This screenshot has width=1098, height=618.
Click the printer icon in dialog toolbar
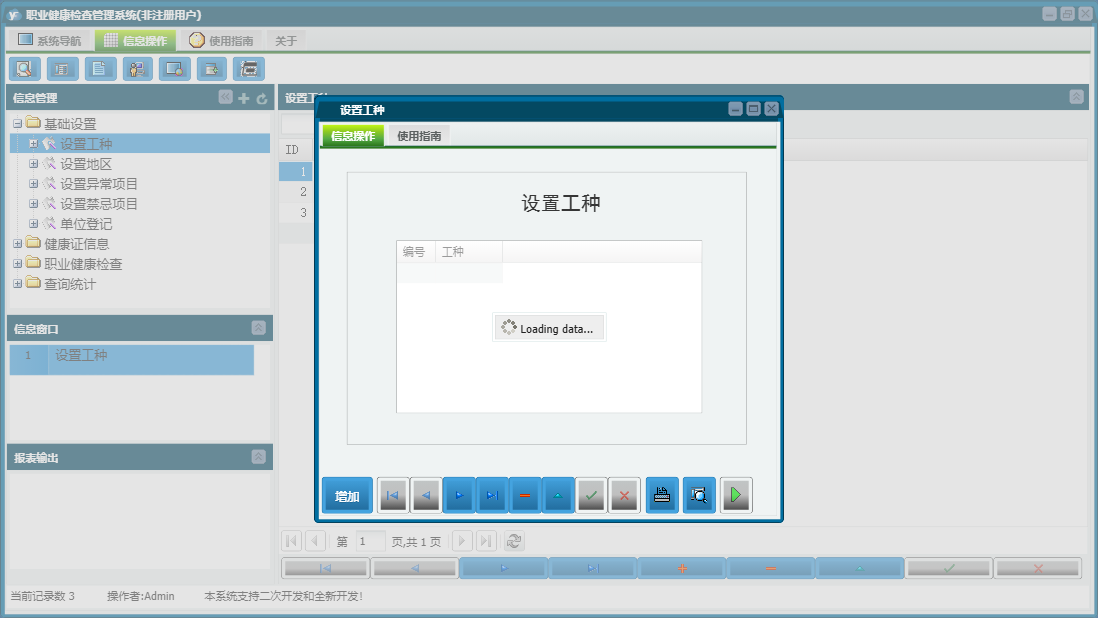[x=662, y=496]
